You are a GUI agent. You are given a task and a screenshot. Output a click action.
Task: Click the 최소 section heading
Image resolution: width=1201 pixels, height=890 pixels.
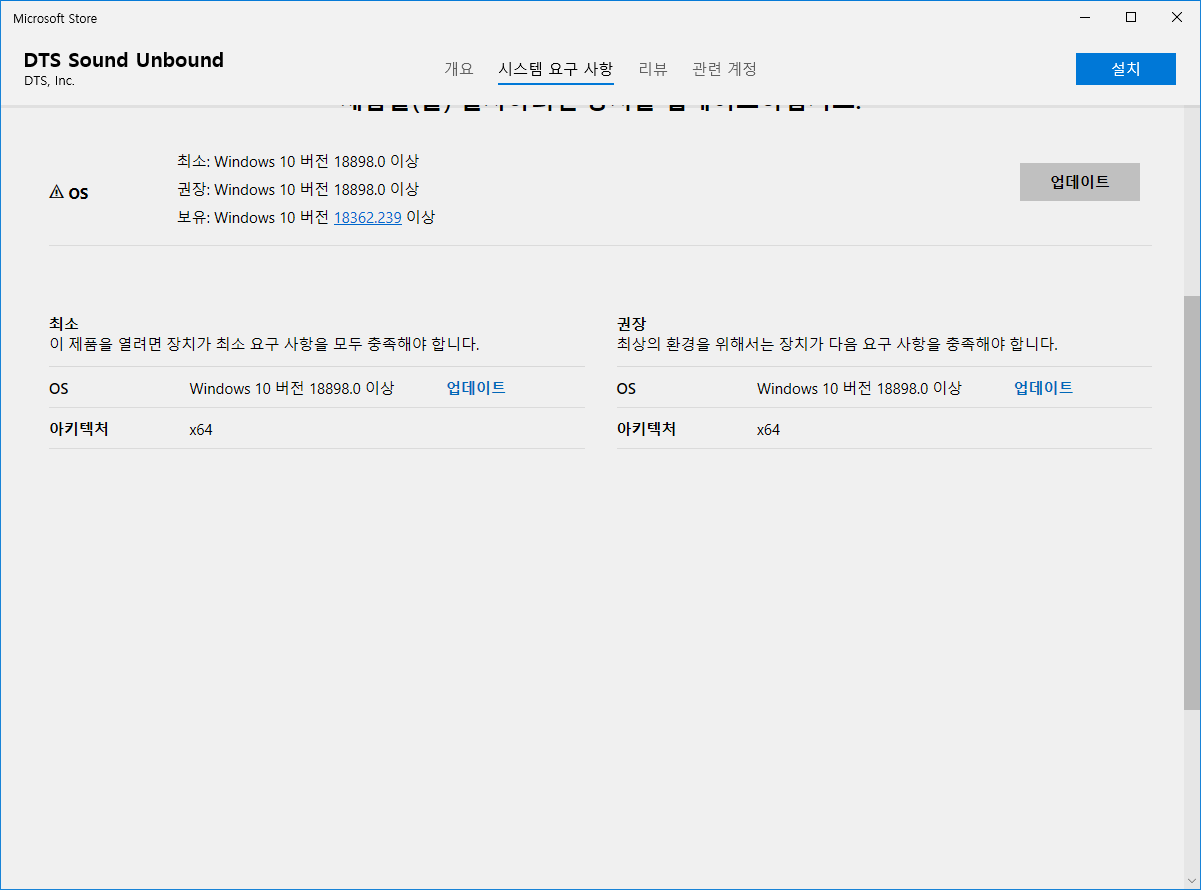point(64,324)
